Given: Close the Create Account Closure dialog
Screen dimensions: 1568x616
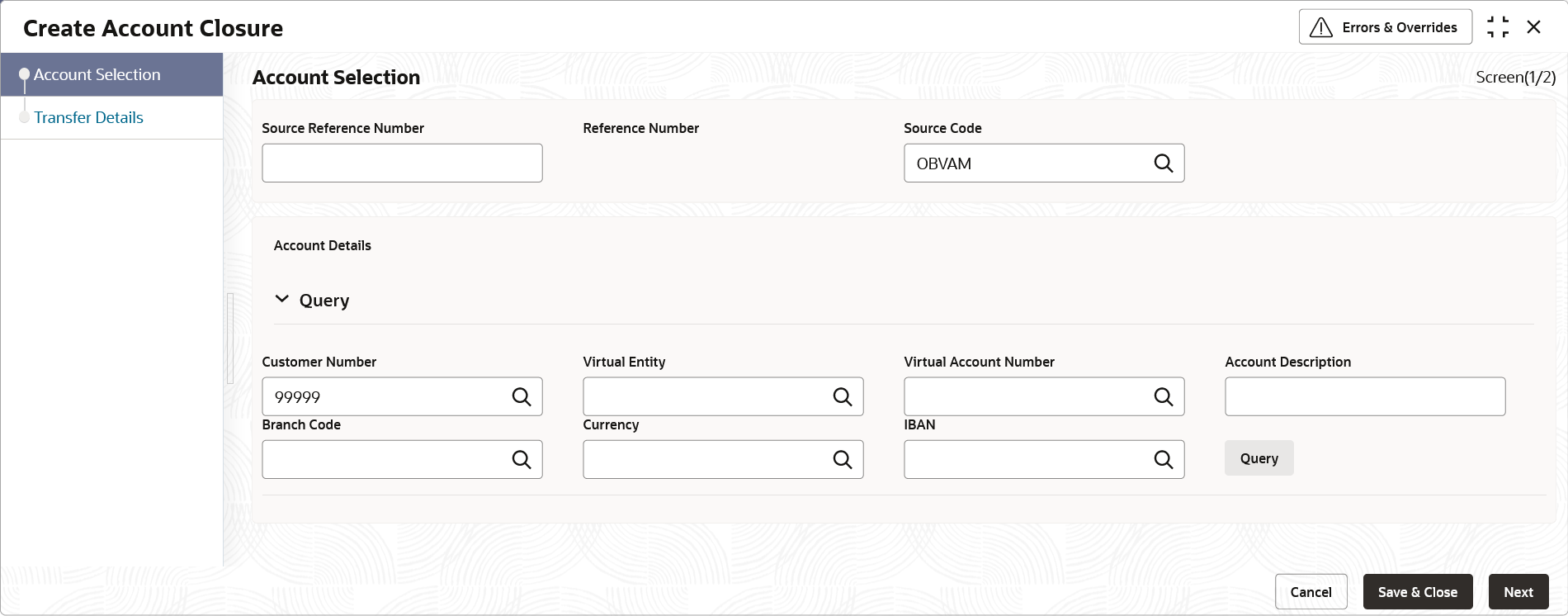Looking at the screenshot, I should (x=1533, y=27).
